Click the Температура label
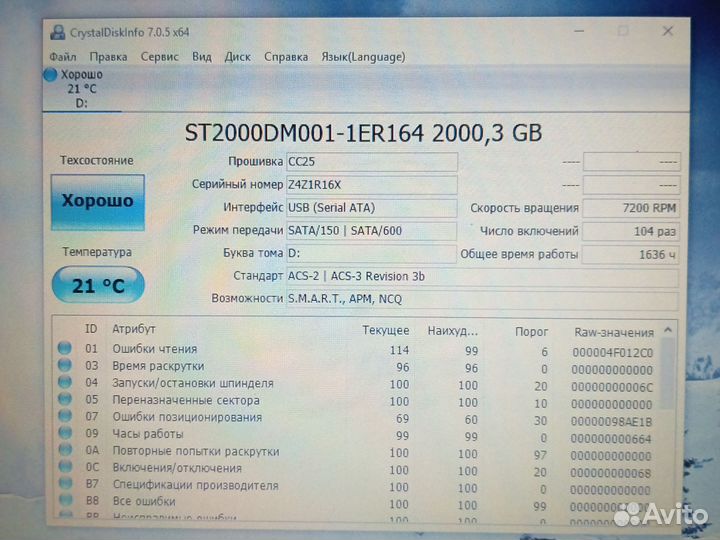 97,252
